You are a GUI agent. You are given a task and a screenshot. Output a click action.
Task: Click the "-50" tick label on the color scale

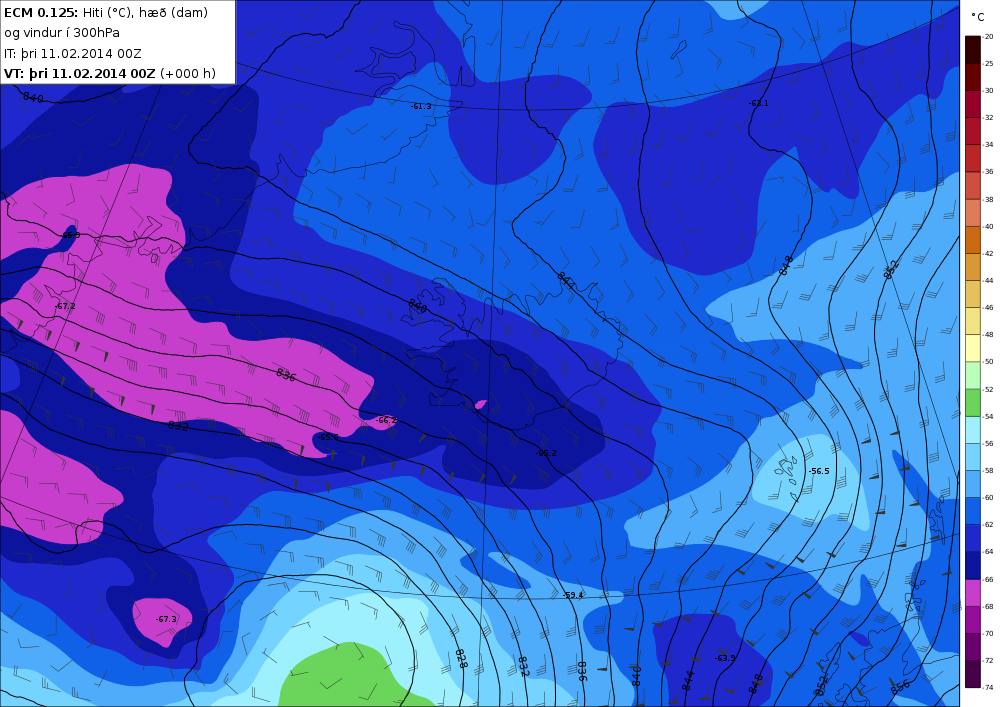tap(988, 362)
